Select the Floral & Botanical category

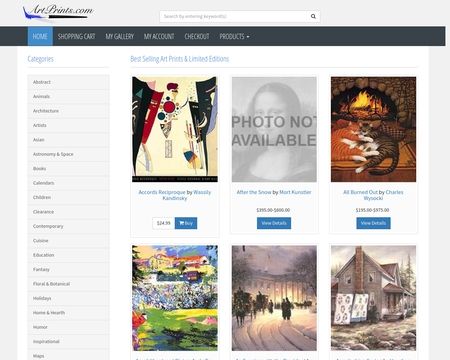point(68,284)
